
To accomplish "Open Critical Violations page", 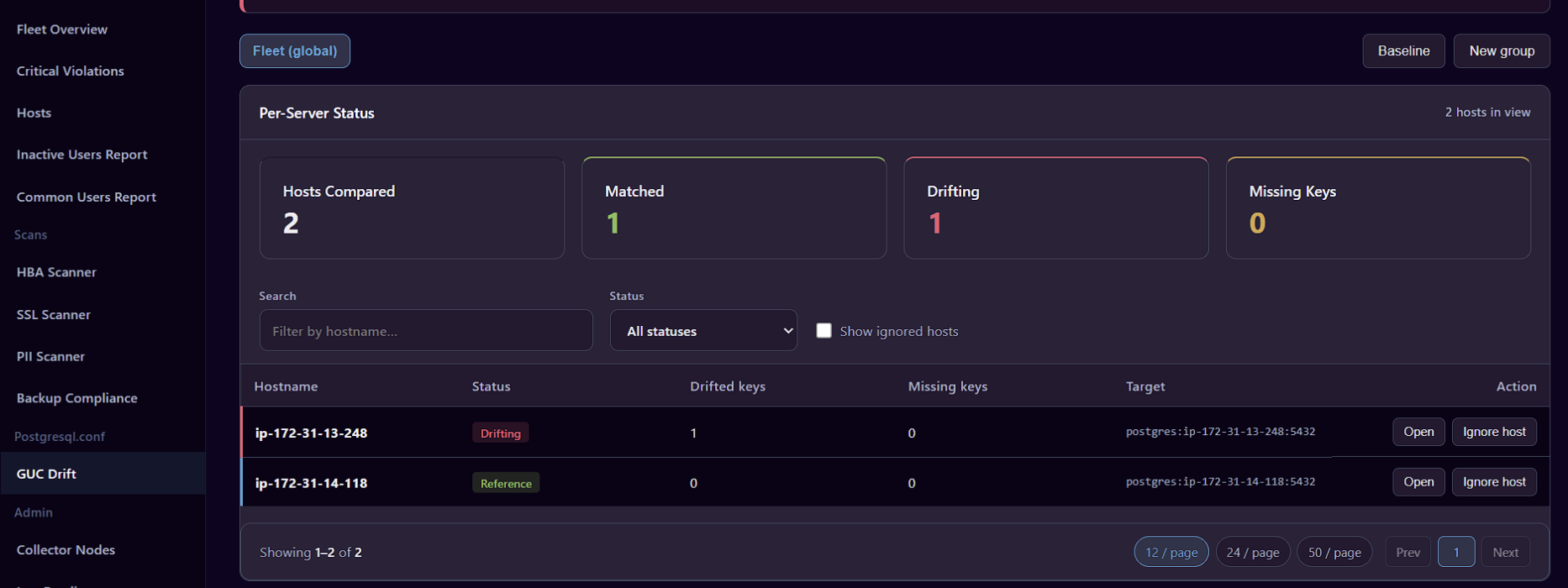I will click(x=71, y=71).
